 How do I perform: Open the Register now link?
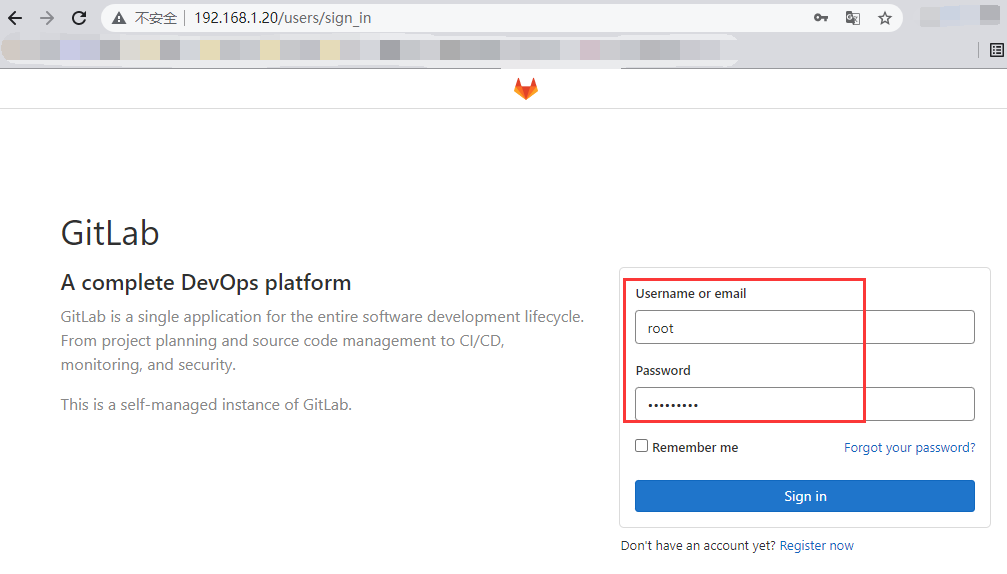(816, 546)
